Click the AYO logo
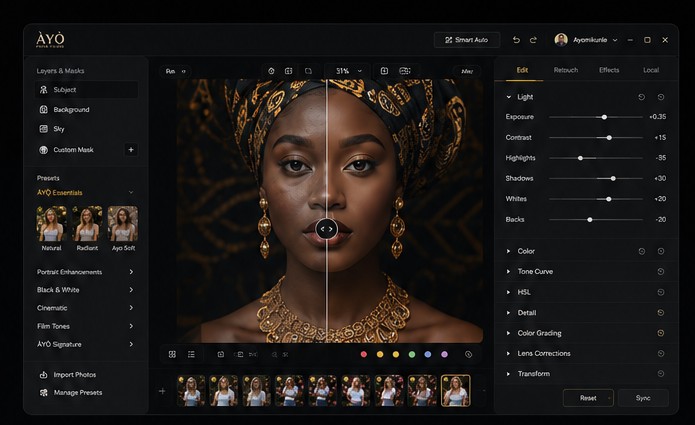 (50, 39)
